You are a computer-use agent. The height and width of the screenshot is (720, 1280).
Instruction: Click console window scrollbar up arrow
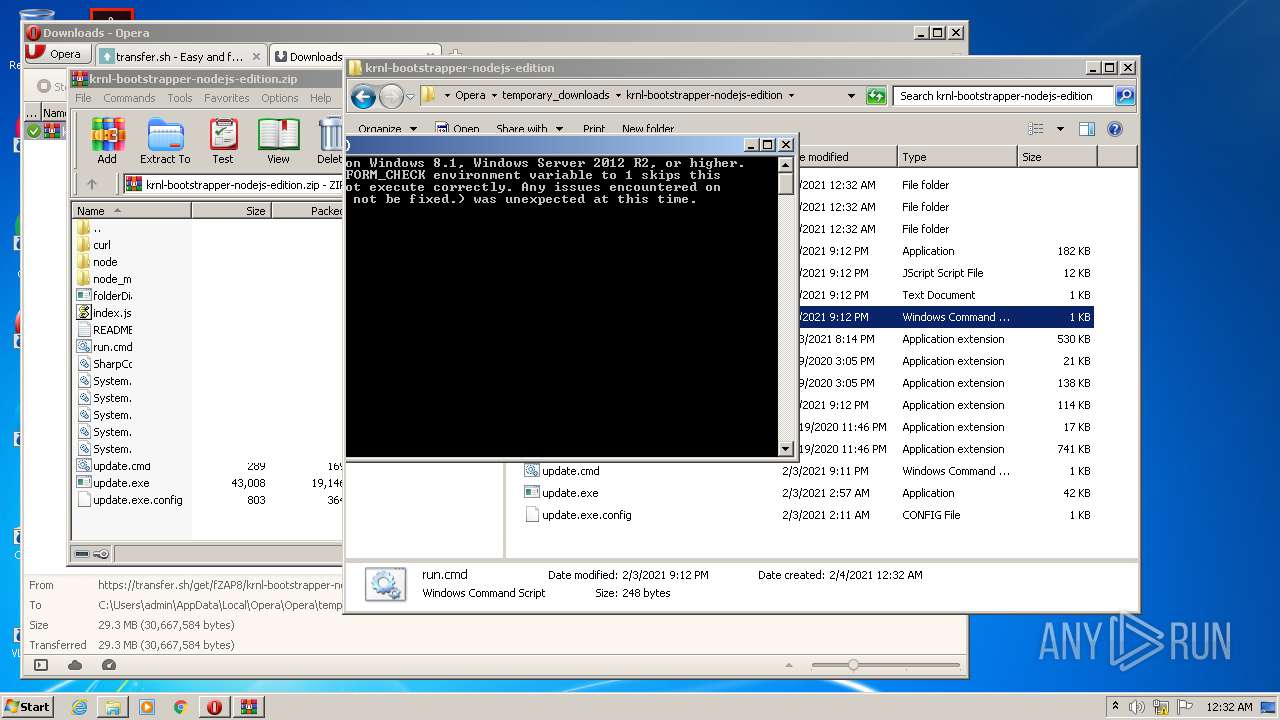786,164
